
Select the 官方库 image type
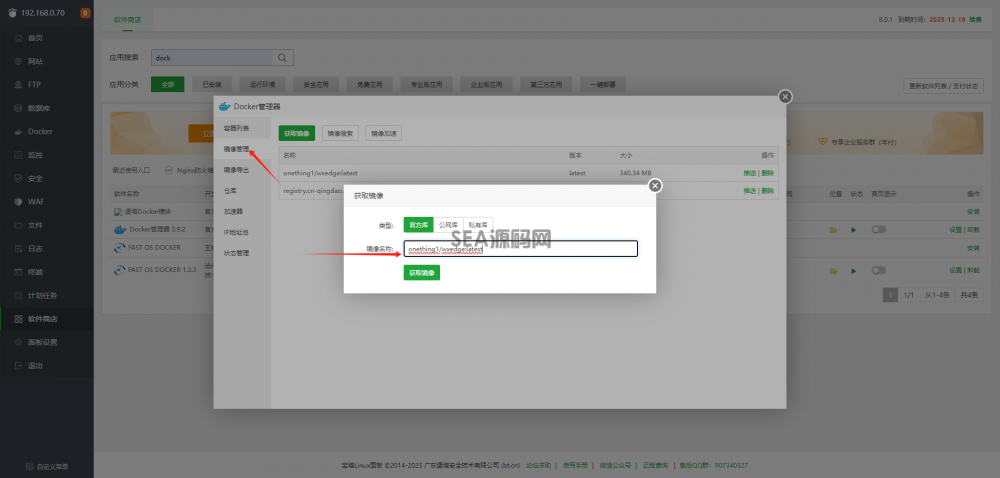(x=418, y=225)
